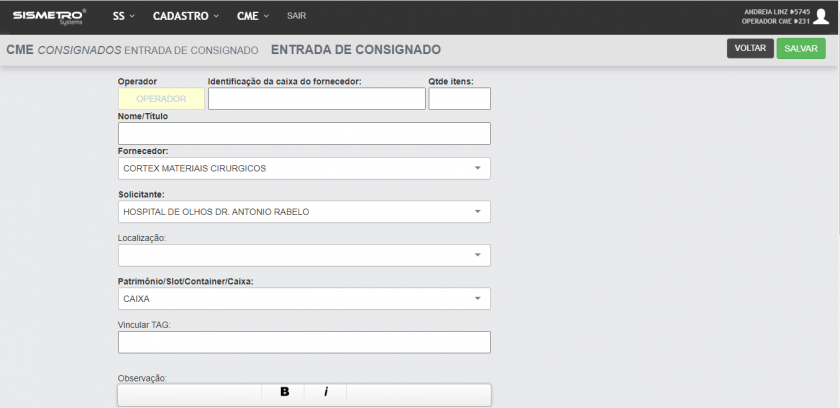The image size is (840, 408).
Task: Click the CME breadcrumb text
Action: coord(20,50)
